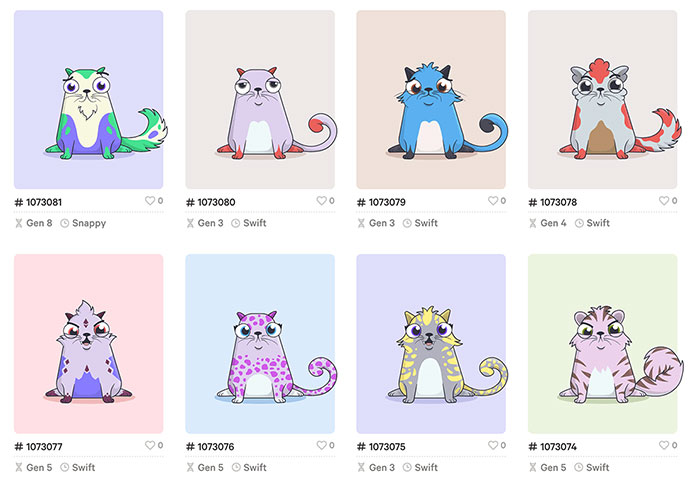This screenshot has width=700, height=486.
Task: Open kitty ID link # 1073080
Action: pos(211,202)
